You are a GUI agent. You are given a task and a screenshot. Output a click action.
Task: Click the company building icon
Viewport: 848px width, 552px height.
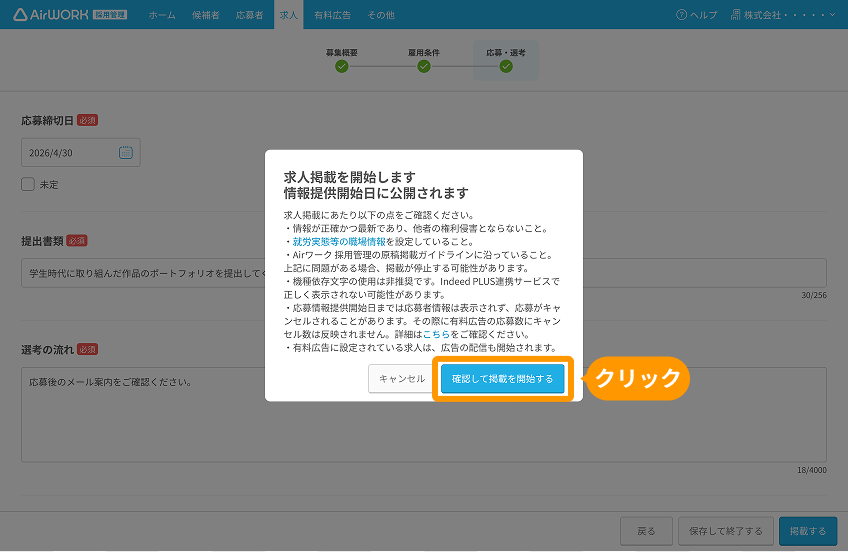point(736,15)
